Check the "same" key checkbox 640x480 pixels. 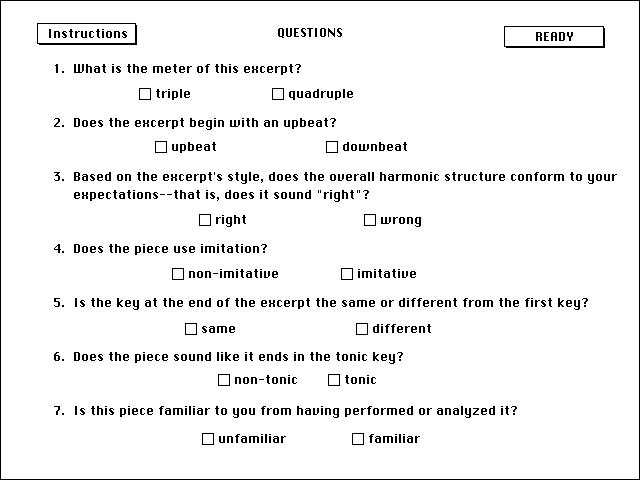[x=191, y=329]
